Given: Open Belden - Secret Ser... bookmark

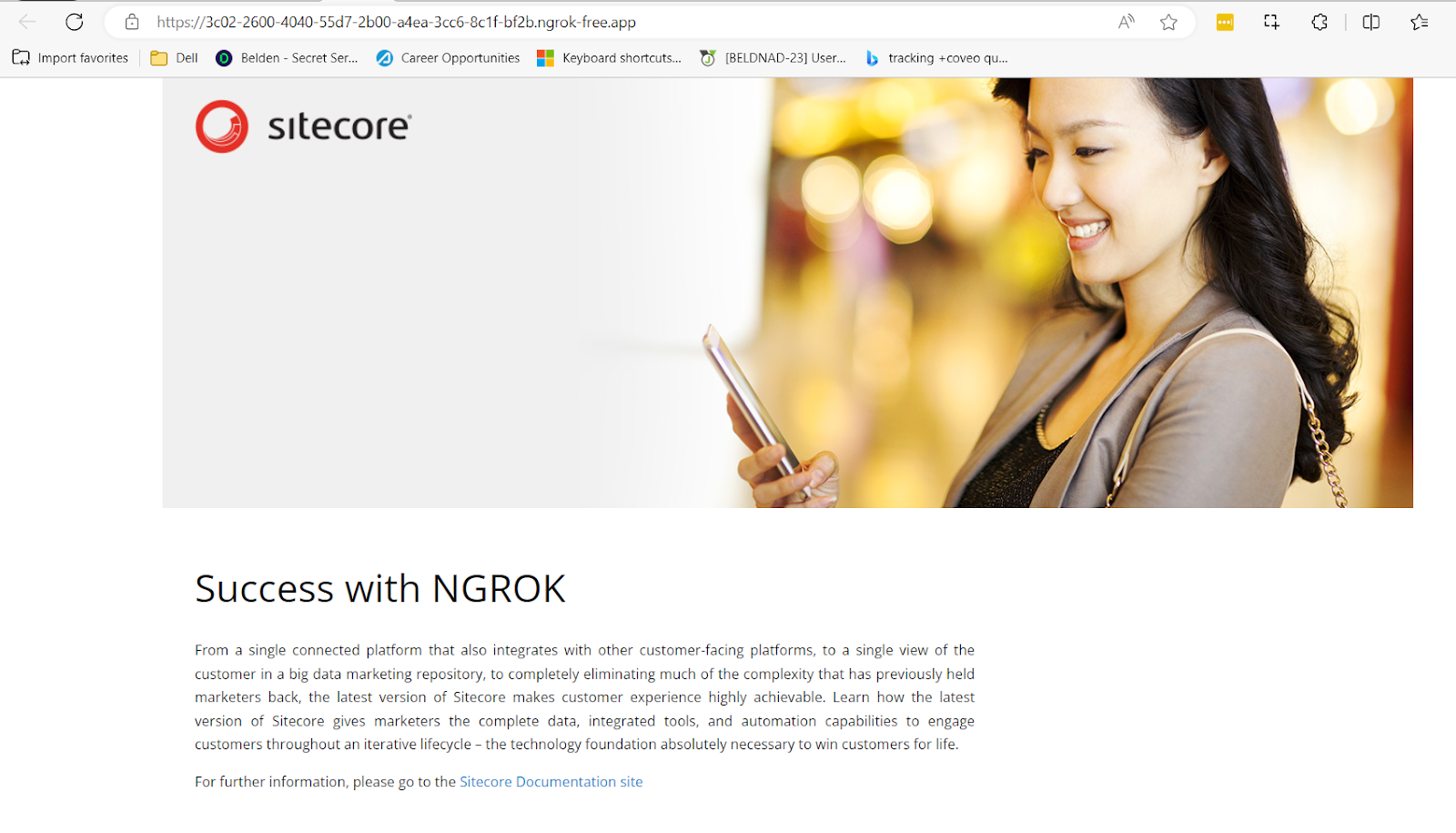Looking at the screenshot, I should pos(287,57).
